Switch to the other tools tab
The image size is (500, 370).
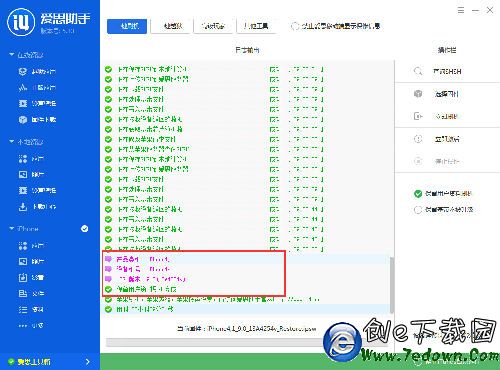(256, 26)
